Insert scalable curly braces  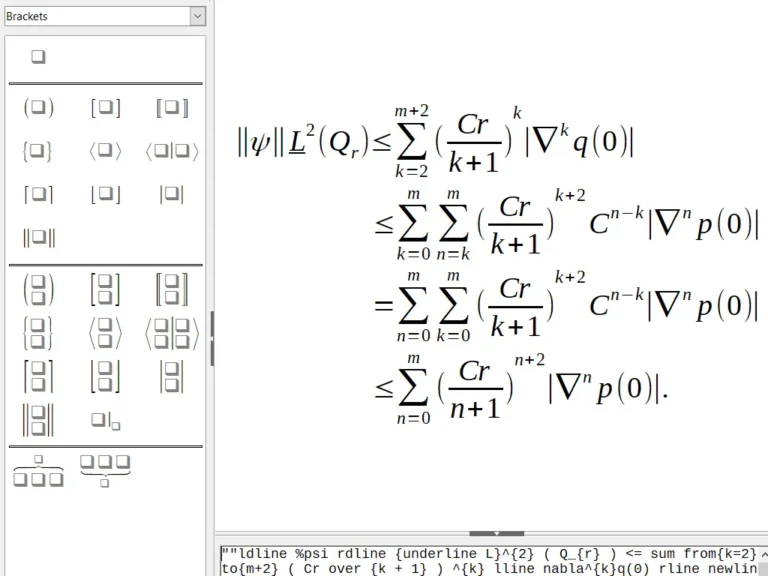point(38,334)
